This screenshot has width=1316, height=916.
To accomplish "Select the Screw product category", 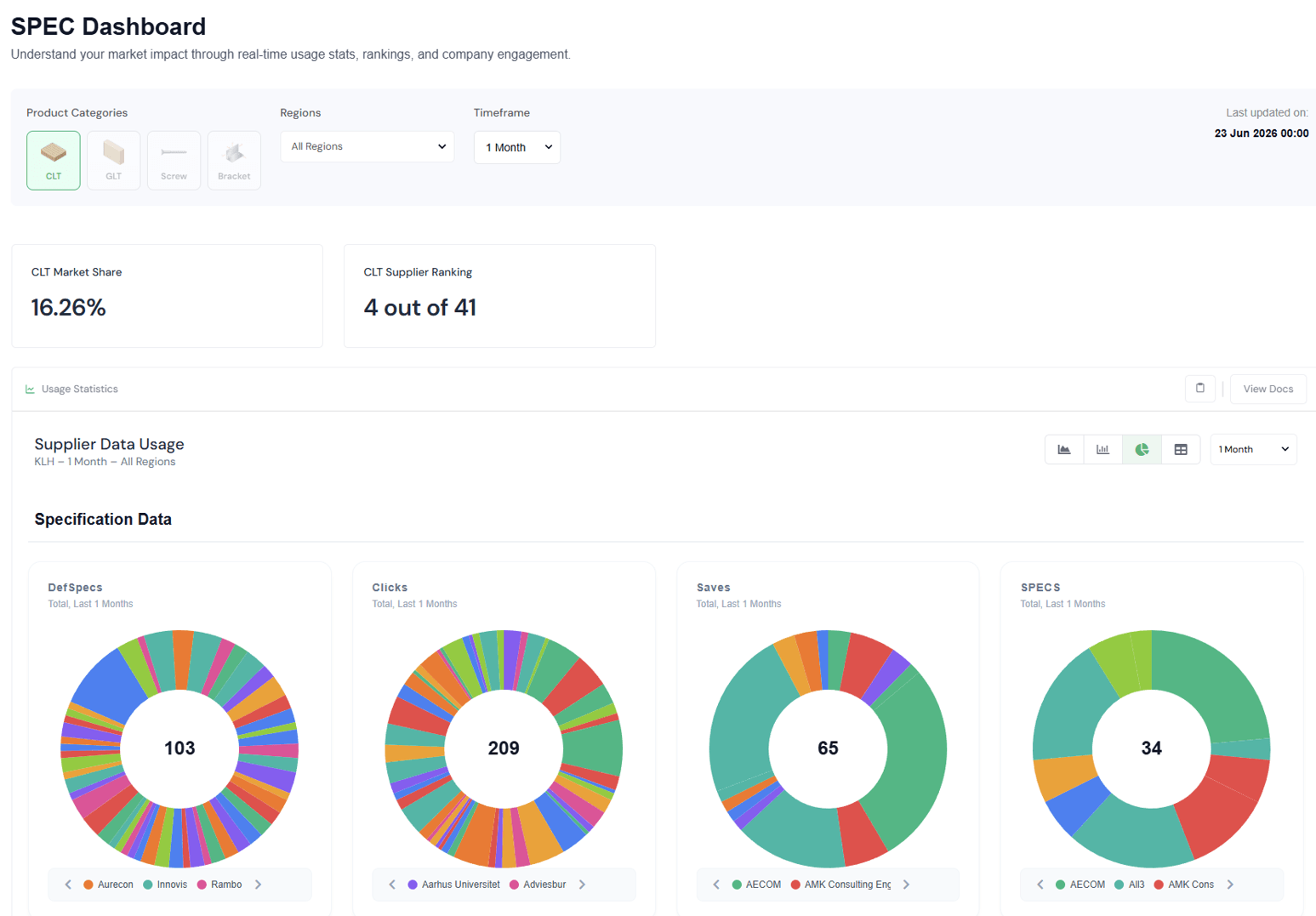I will click(174, 160).
